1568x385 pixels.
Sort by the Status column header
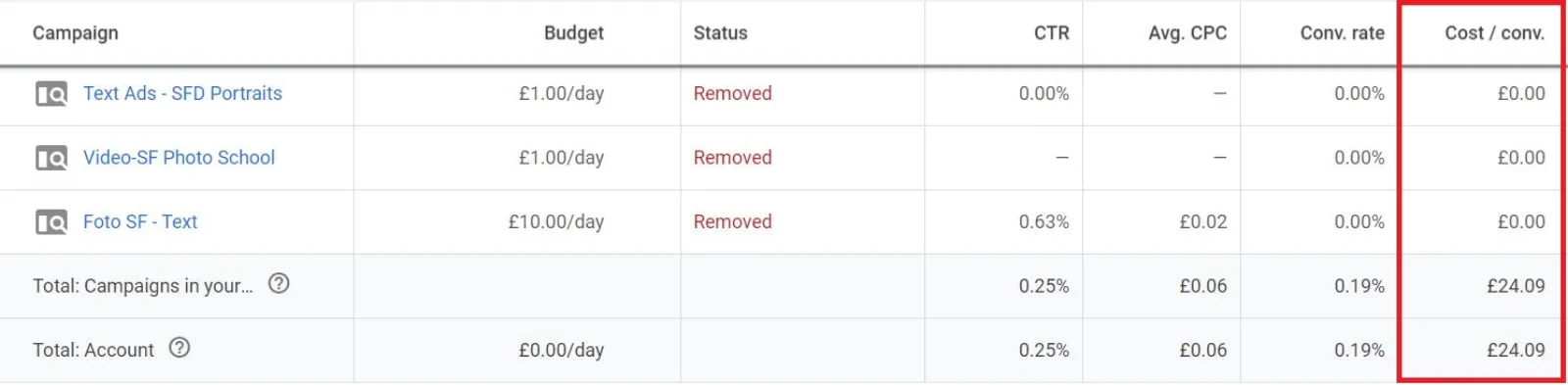720,32
